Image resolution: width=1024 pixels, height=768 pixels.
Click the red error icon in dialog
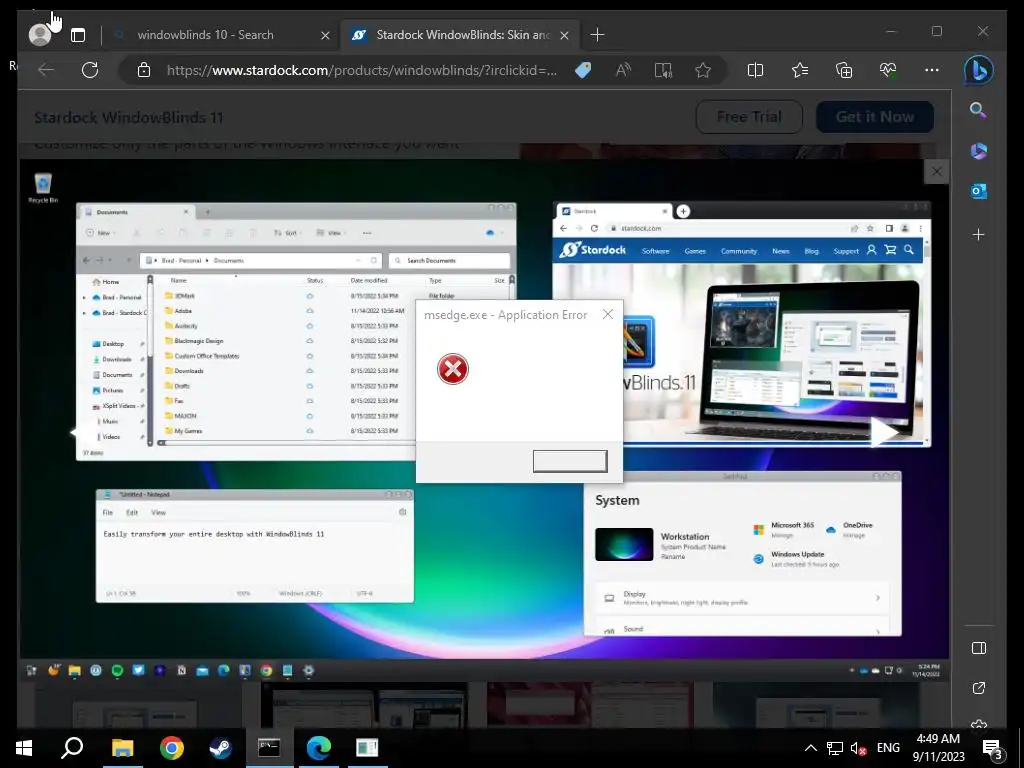pyautogui.click(x=453, y=369)
